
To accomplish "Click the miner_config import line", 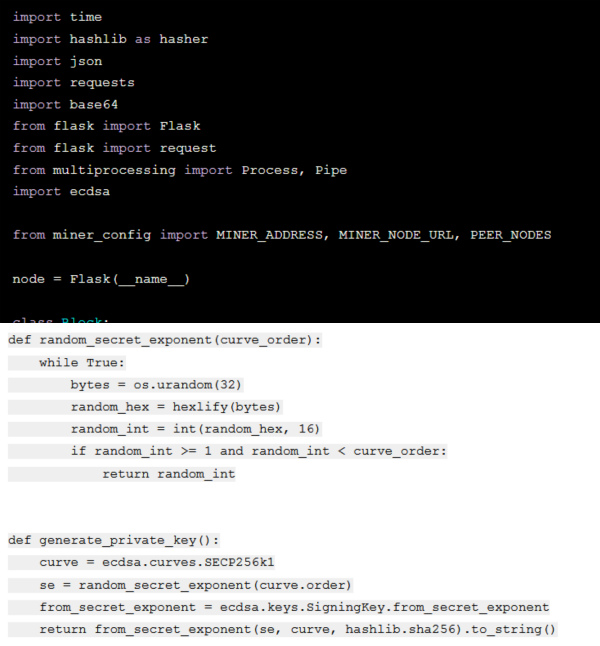I will click(x=282, y=235).
